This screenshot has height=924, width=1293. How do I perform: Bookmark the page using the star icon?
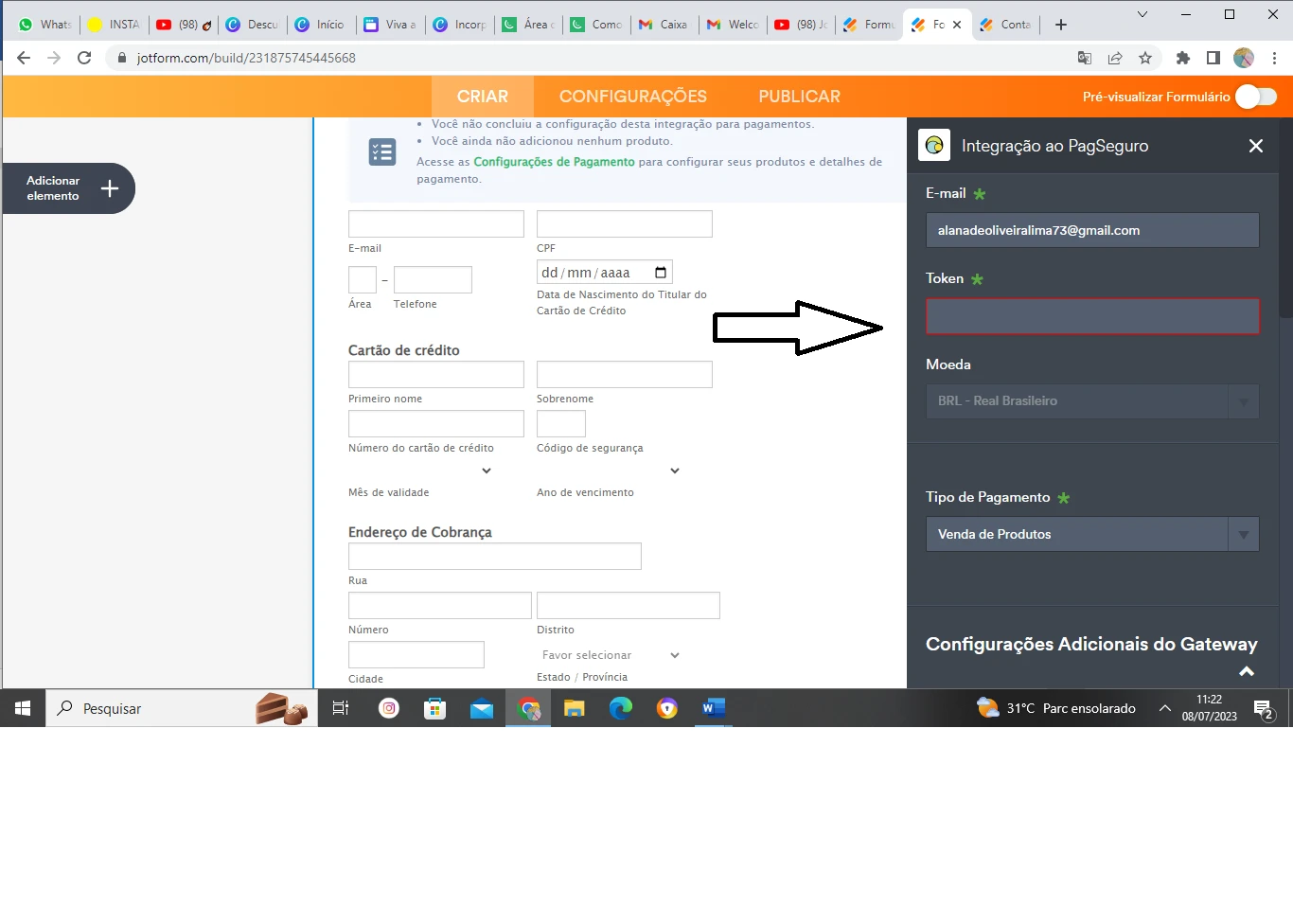pos(1146,58)
